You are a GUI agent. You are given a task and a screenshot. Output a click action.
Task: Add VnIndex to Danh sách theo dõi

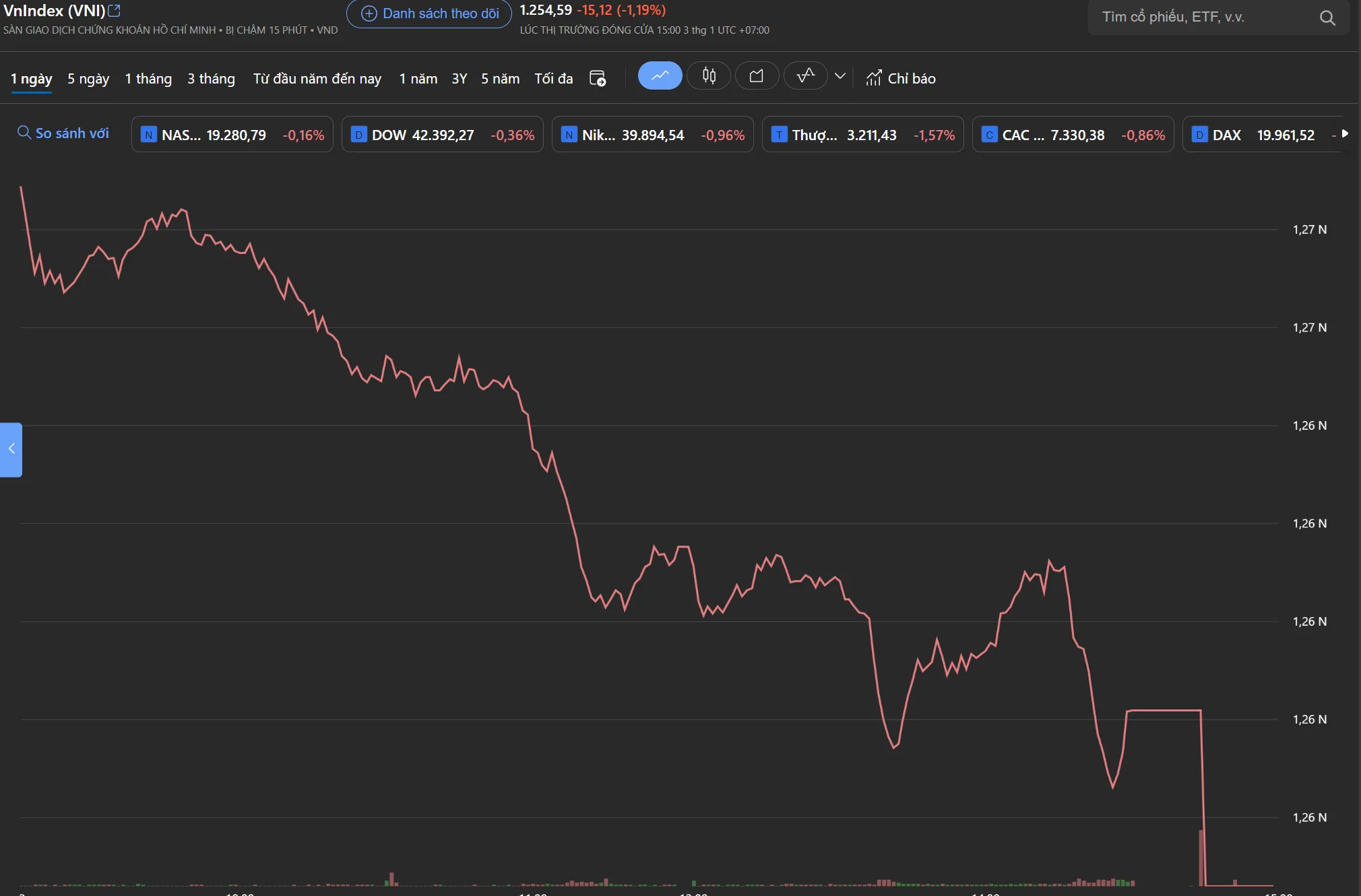pos(429,13)
